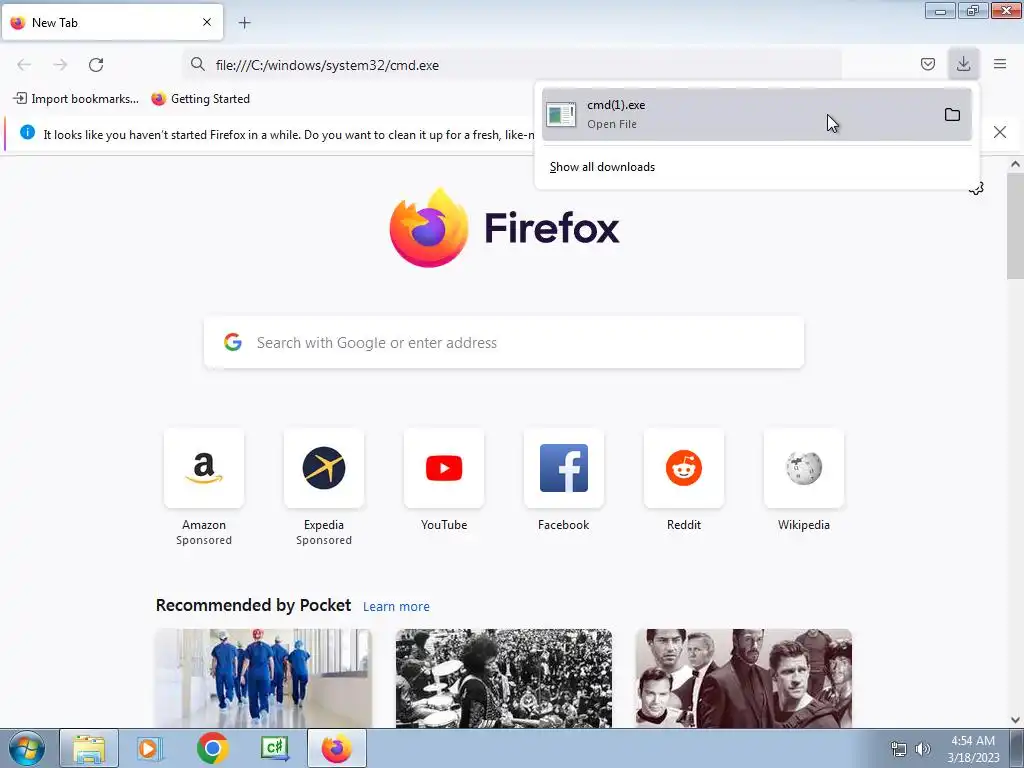
Task: Click the search magnifier in the address bar
Action: (x=197, y=64)
